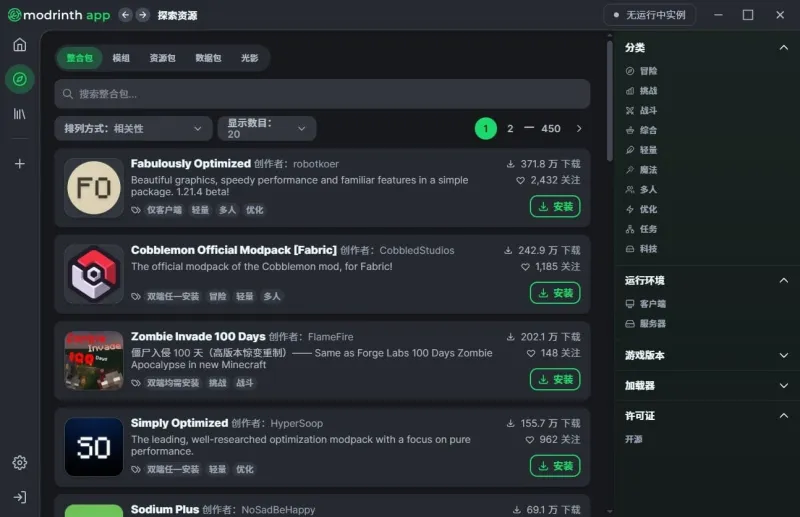Open the 显示数目 20 dropdown
Image resolution: width=800 pixels, height=517 pixels.
pyautogui.click(x=267, y=129)
